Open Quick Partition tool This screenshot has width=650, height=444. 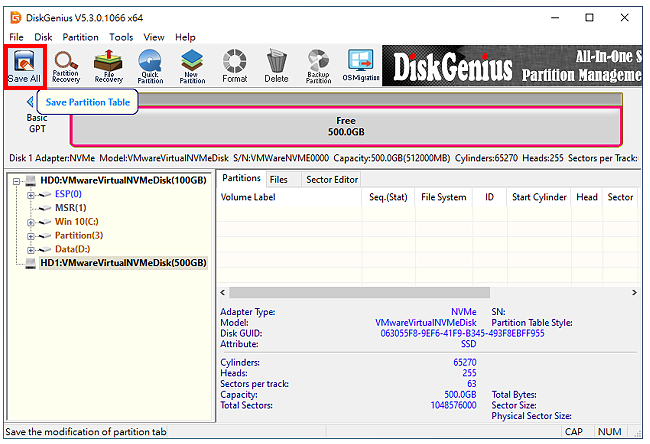tap(150, 66)
